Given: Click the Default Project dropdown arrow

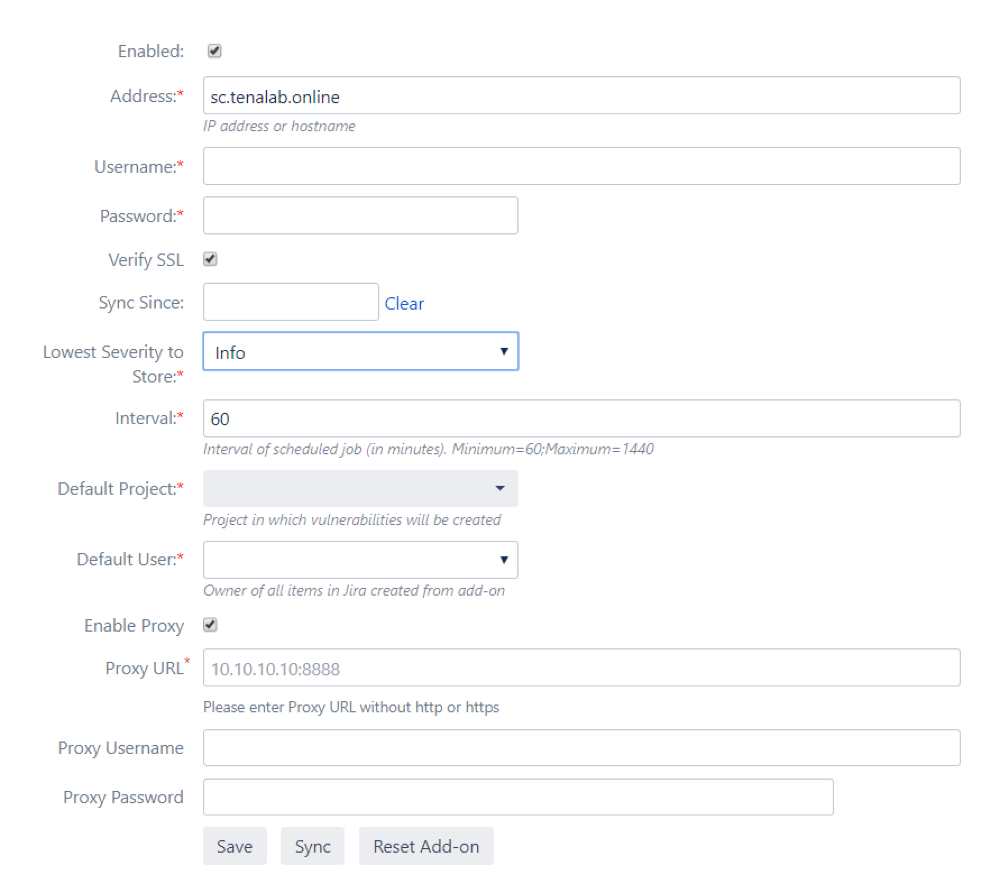Looking at the screenshot, I should click(500, 489).
